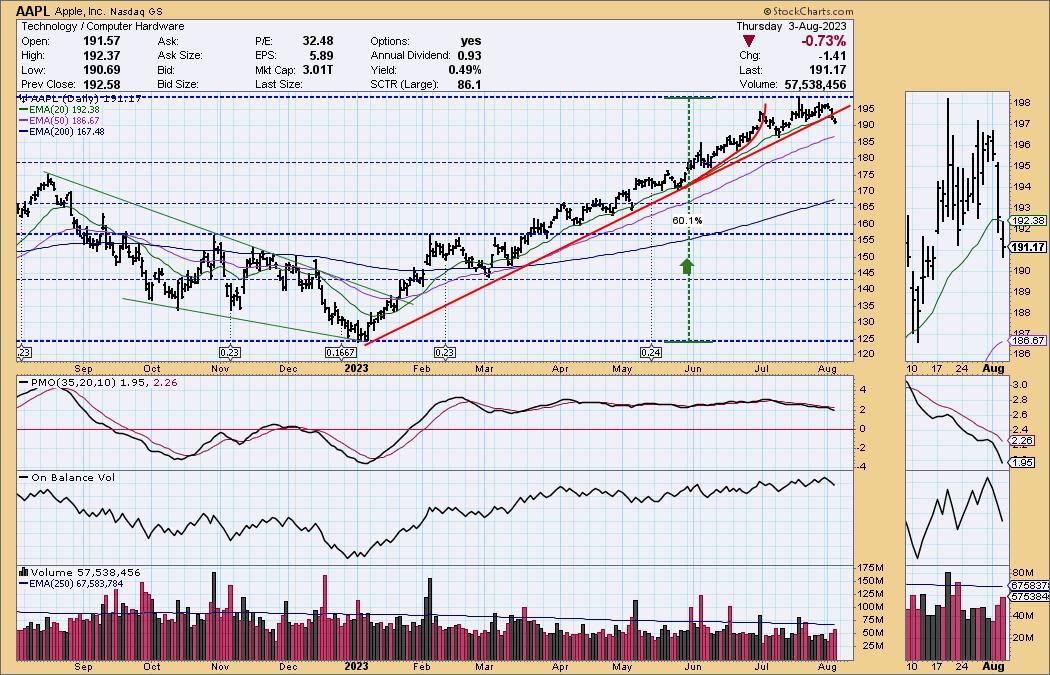Click the Last value 191.17 in the header
1050x675 pixels.
[x=828, y=70]
